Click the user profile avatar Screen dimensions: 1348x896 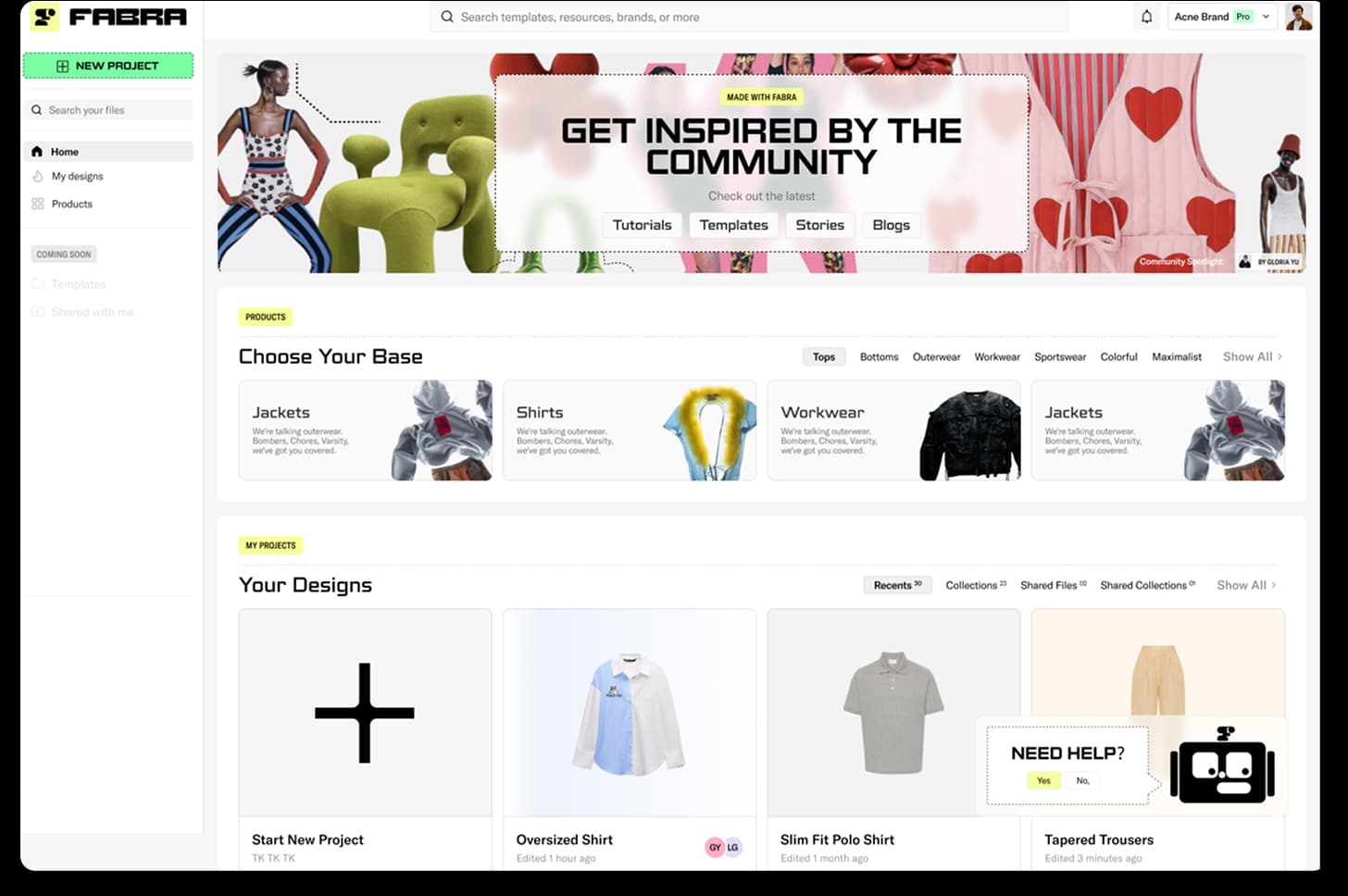tap(1298, 17)
